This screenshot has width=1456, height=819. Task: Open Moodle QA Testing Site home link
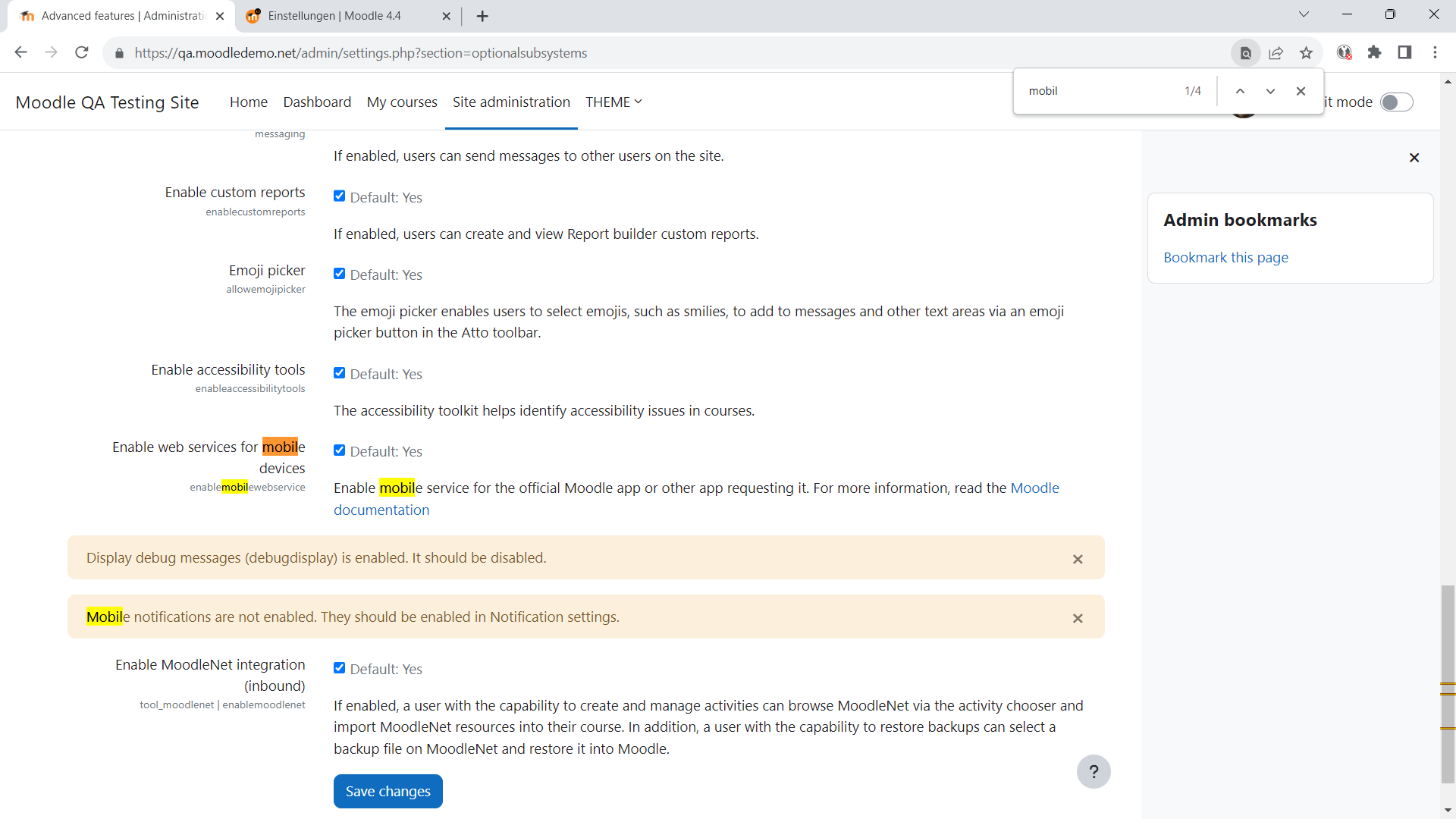click(107, 102)
